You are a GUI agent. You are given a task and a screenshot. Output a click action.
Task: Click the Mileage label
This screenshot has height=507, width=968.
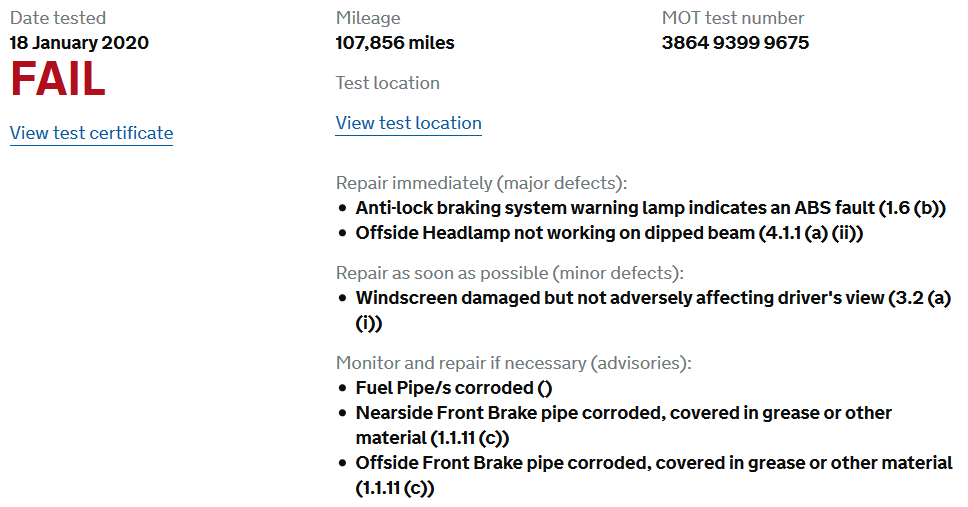click(368, 18)
